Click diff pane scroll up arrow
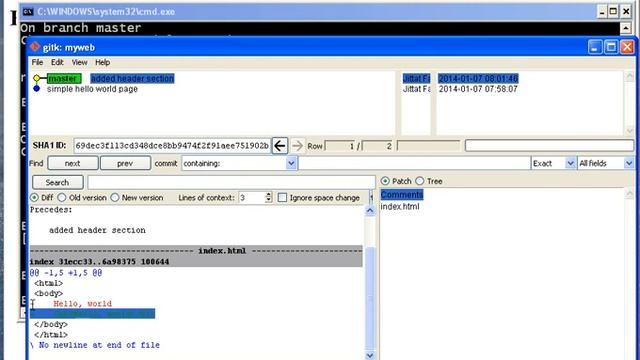Viewport: 640px width, 360px height. tap(370, 211)
